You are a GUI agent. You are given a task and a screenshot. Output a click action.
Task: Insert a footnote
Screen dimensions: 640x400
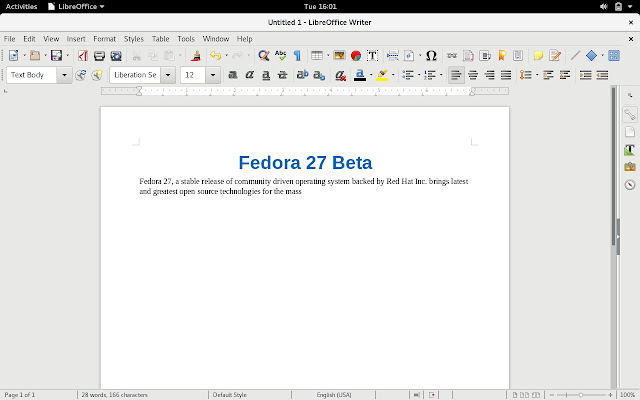(x=468, y=55)
